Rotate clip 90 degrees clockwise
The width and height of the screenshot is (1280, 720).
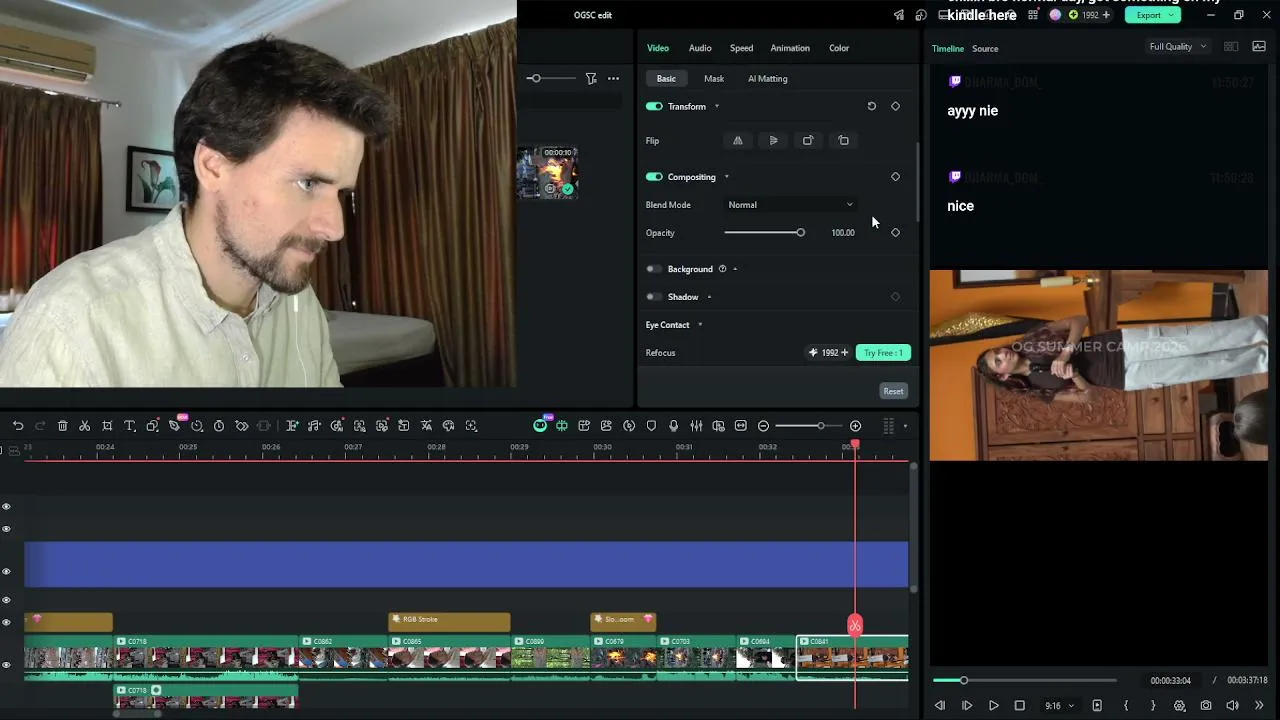[x=808, y=141]
